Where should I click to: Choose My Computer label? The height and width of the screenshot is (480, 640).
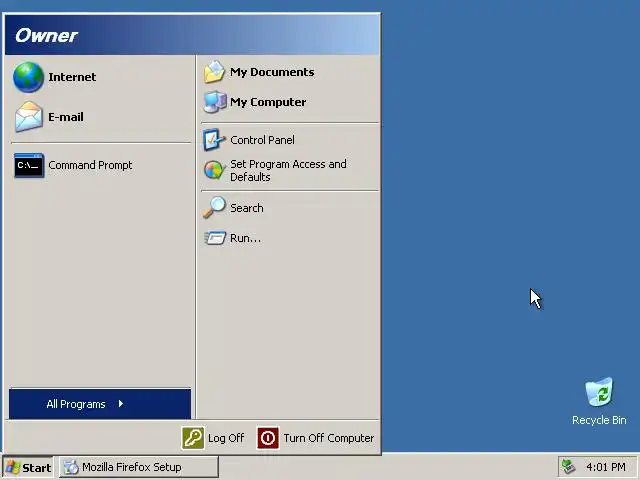tap(268, 102)
